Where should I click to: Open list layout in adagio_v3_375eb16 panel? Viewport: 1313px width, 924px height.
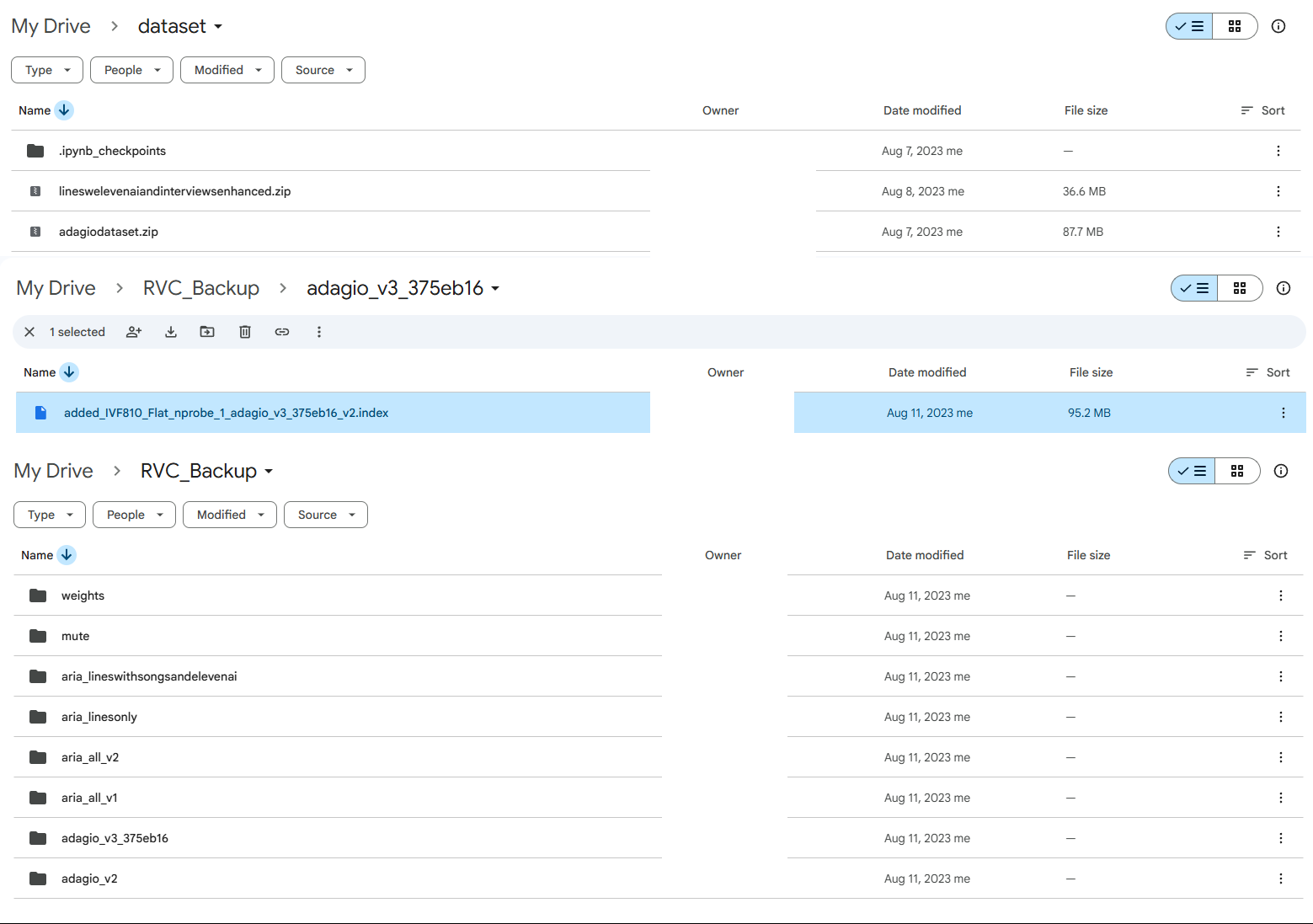[1194, 288]
